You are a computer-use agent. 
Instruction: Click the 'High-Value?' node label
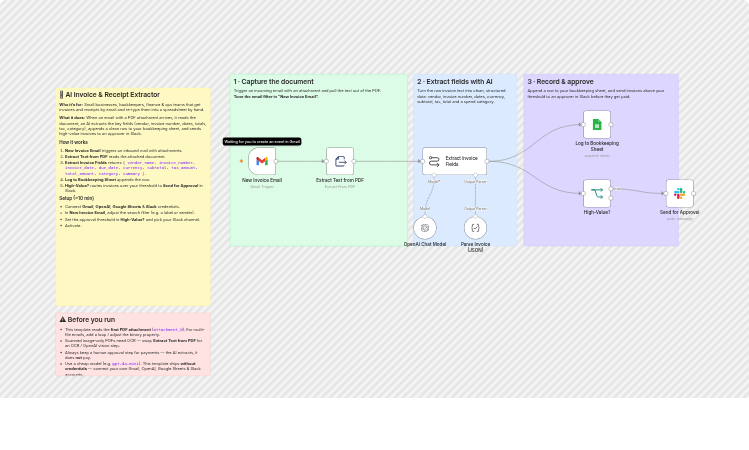point(597,212)
